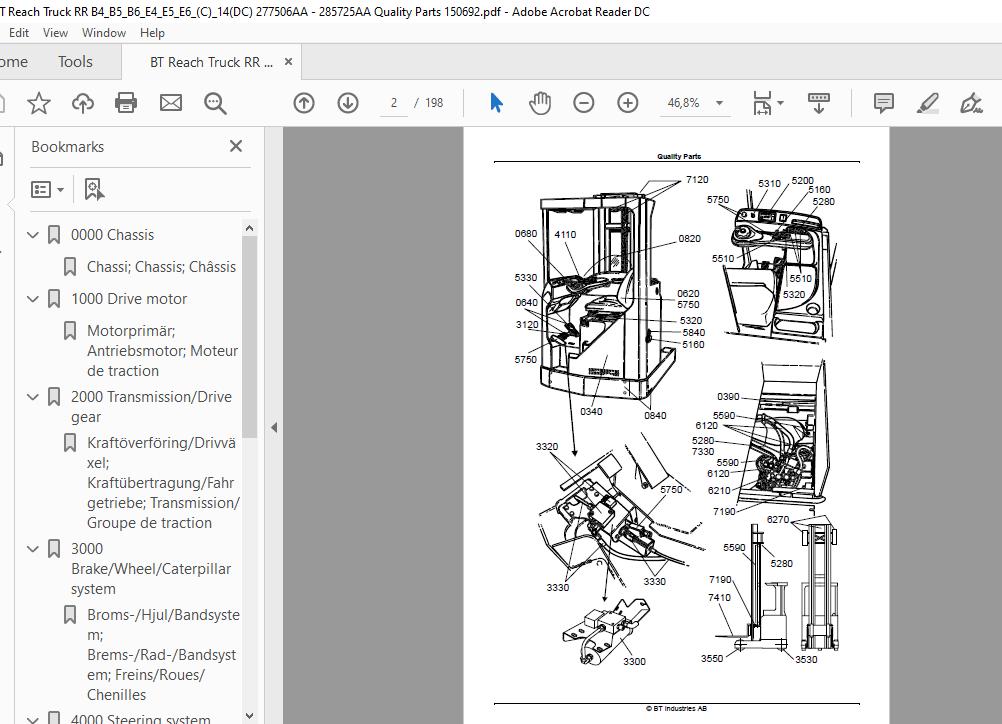Close the Bookmarks panel

pyautogui.click(x=236, y=146)
